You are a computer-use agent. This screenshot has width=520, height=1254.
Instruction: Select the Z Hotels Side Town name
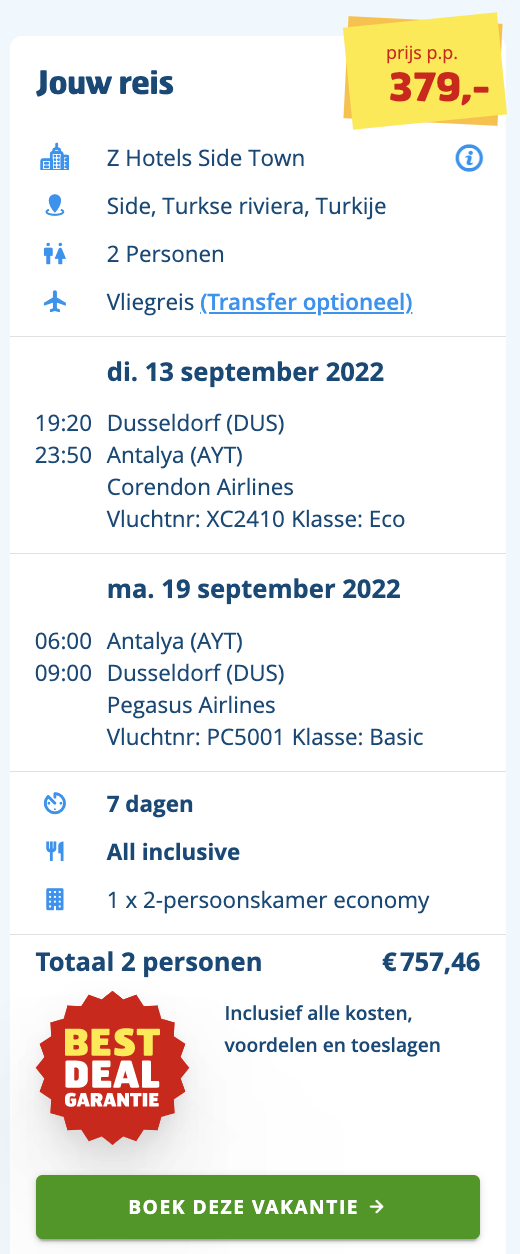206,158
